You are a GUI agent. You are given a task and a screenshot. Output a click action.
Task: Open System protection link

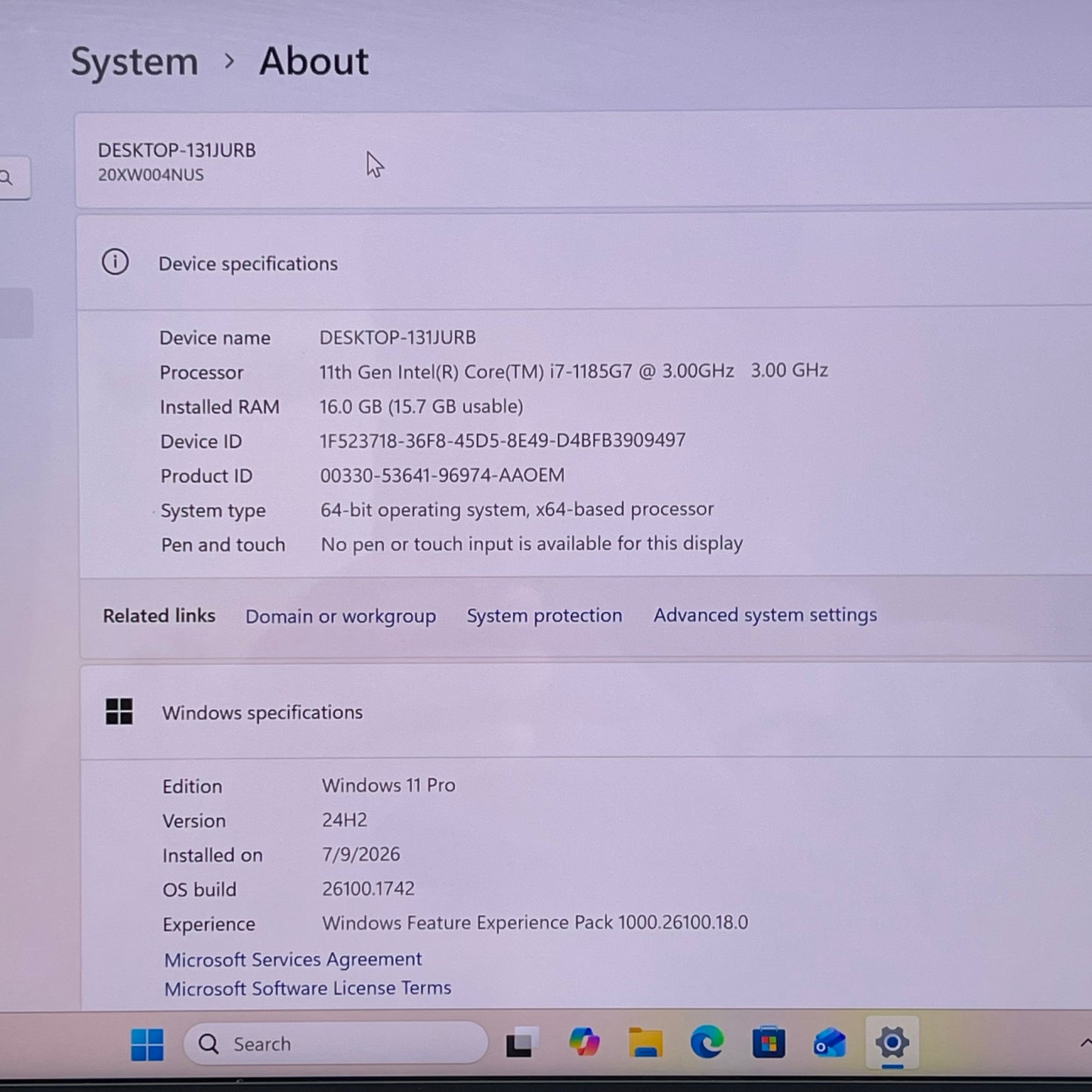(544, 615)
